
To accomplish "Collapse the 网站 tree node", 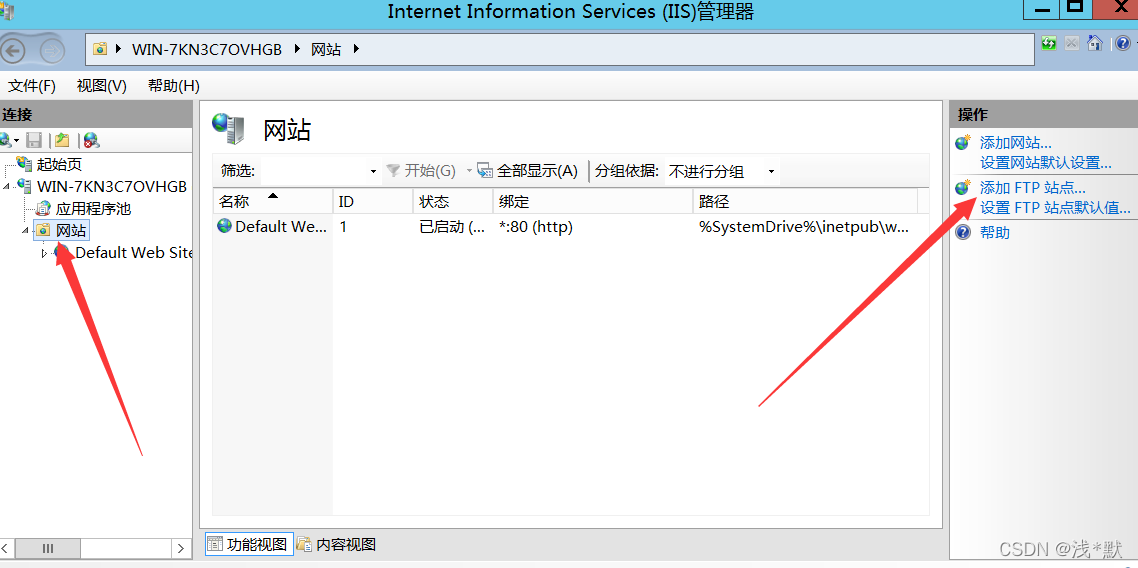I will [26, 231].
